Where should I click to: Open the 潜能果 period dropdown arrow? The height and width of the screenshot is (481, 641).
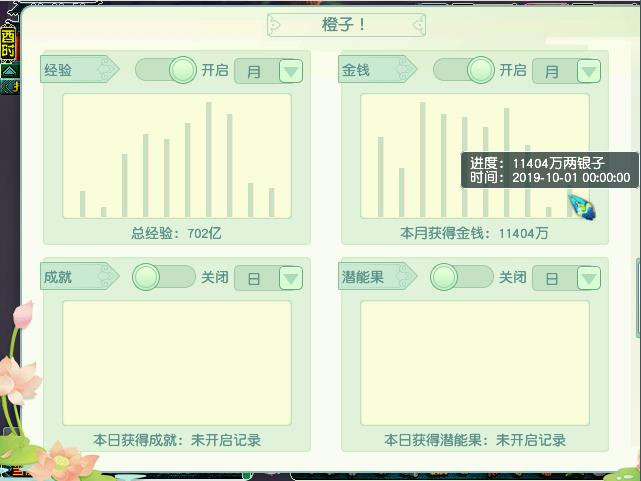pos(589,278)
